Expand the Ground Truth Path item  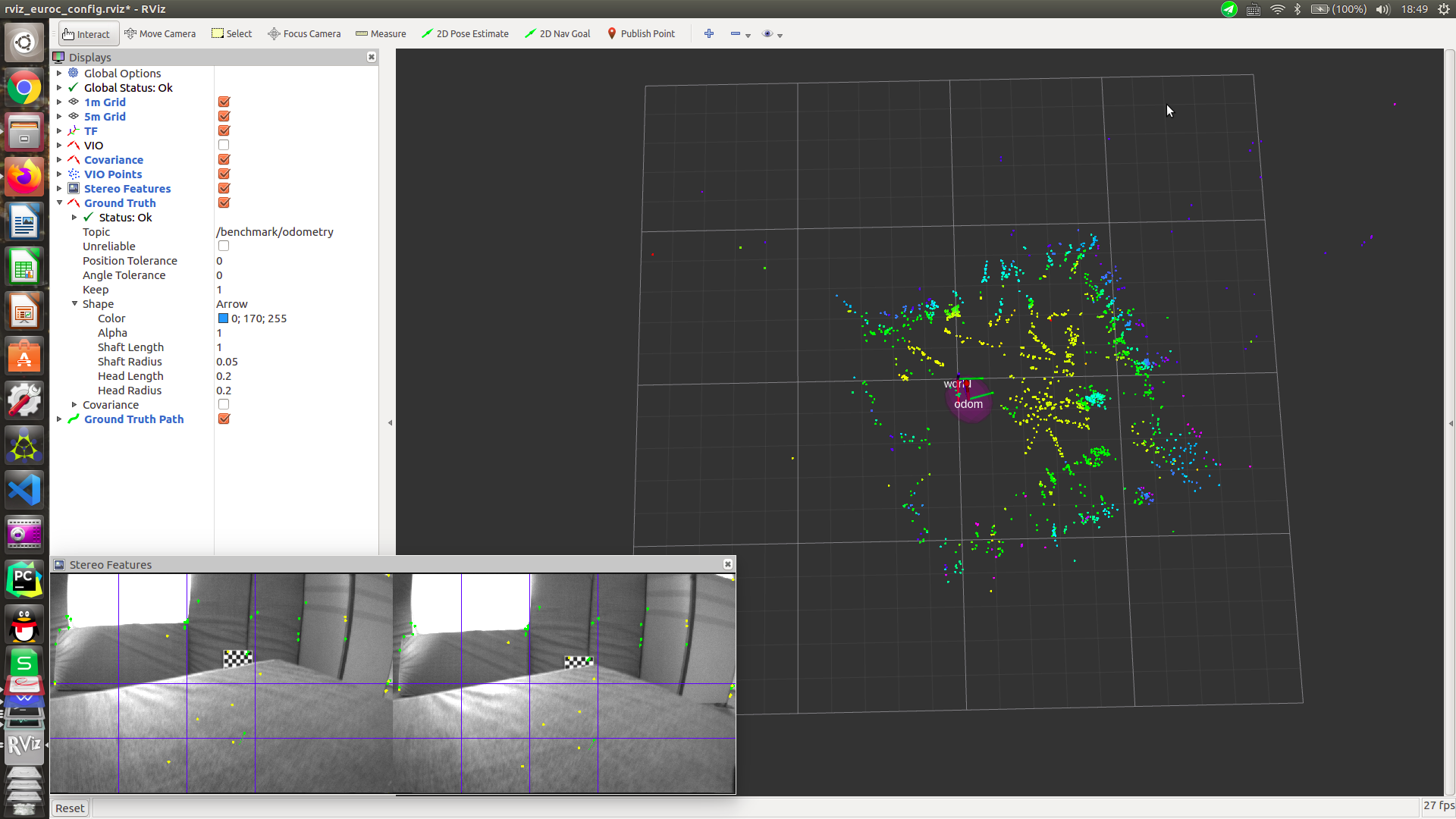click(x=59, y=419)
